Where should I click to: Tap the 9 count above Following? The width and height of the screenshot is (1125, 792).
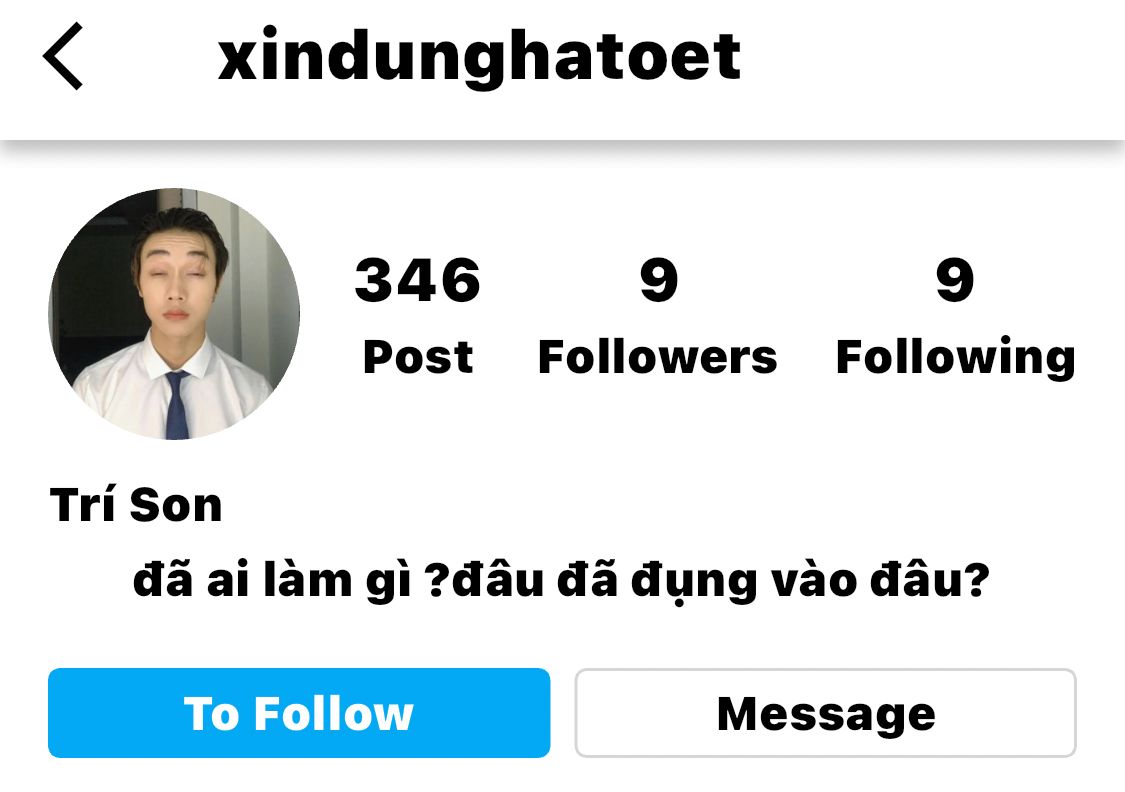tap(955, 280)
